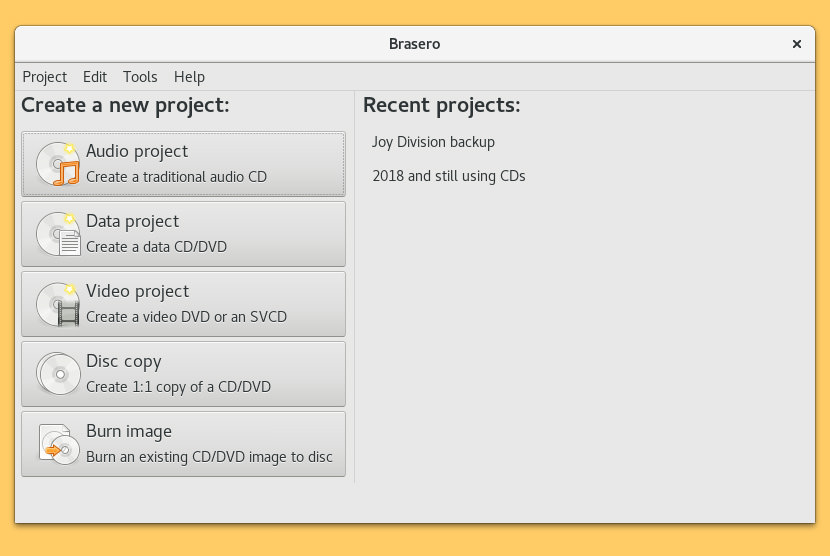Open the Tools menu
The height and width of the screenshot is (556, 830).
[140, 77]
